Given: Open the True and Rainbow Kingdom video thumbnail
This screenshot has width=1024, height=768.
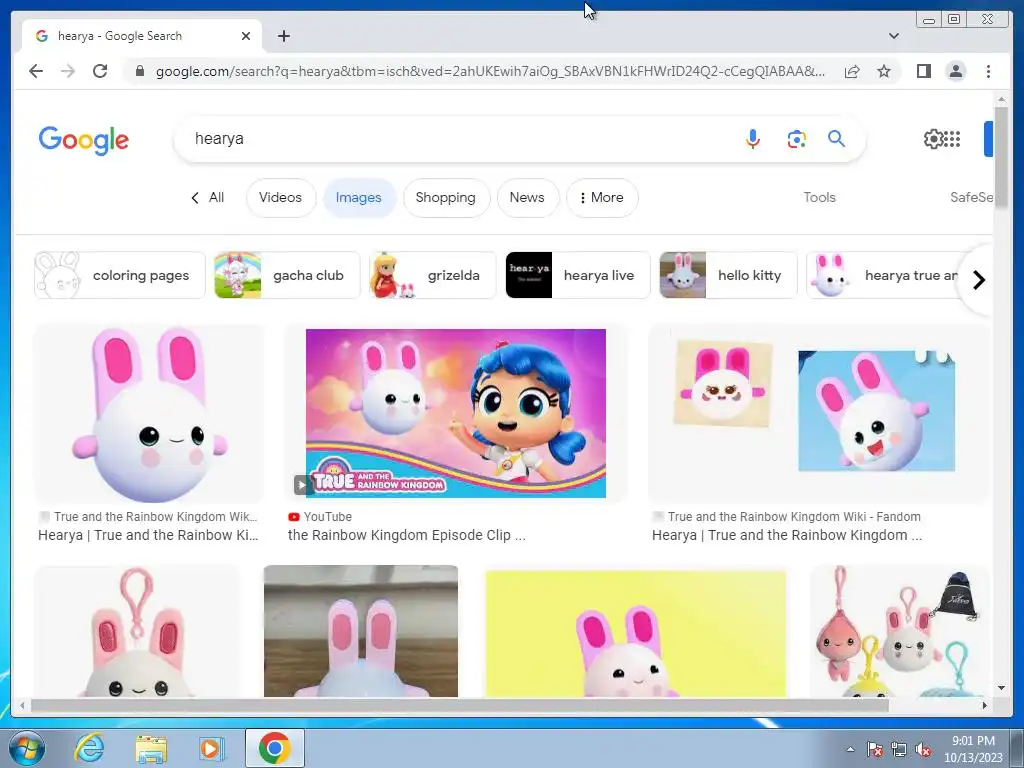Looking at the screenshot, I should click(x=455, y=413).
